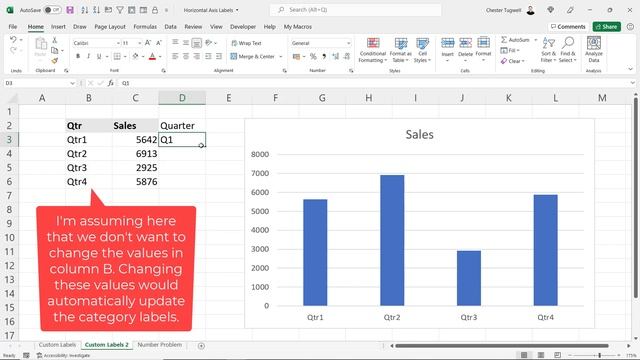Click the Center horizontal align icon
Viewport: 640px width, 360px height.
click(x=186, y=56)
